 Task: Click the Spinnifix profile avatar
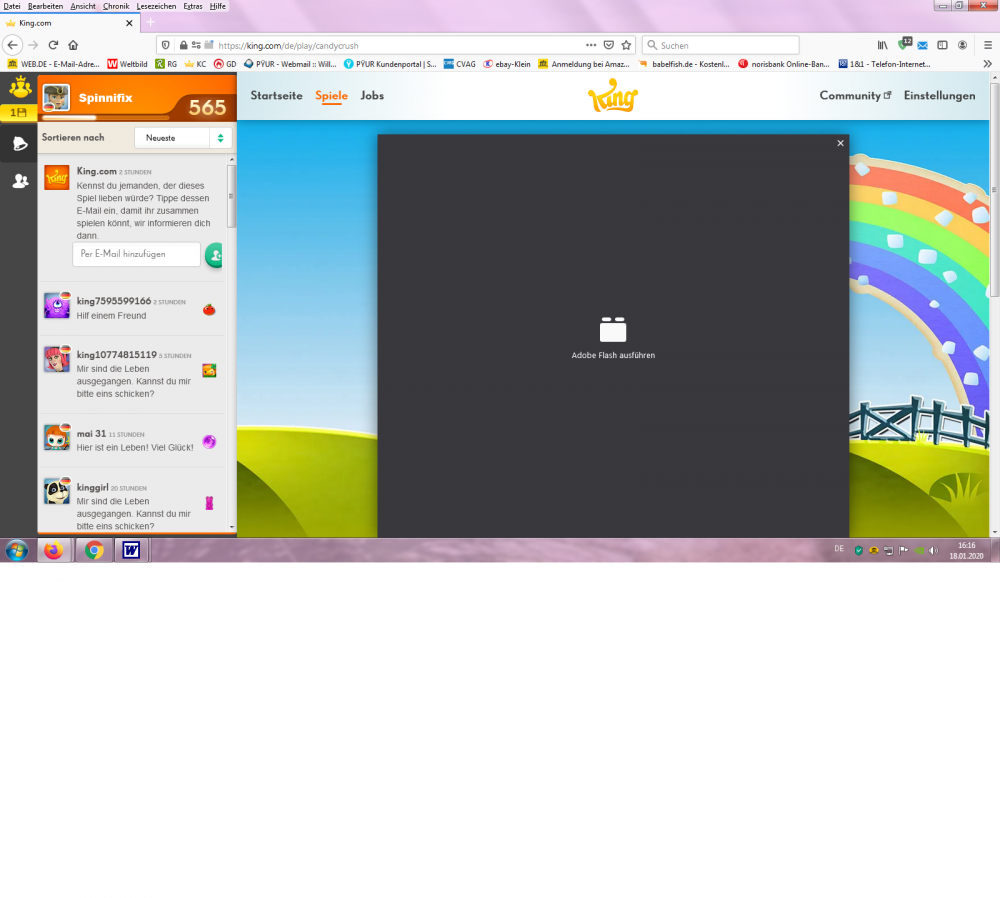tap(56, 98)
